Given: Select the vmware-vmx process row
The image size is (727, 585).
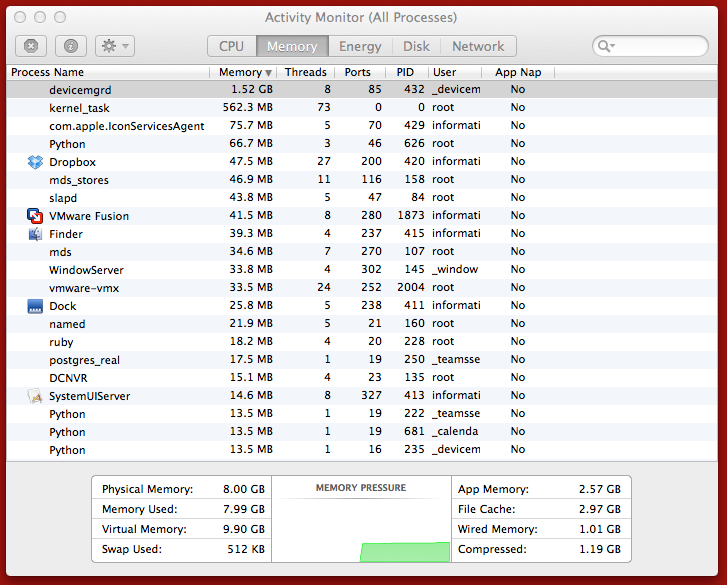Looking at the screenshot, I should point(362,288).
